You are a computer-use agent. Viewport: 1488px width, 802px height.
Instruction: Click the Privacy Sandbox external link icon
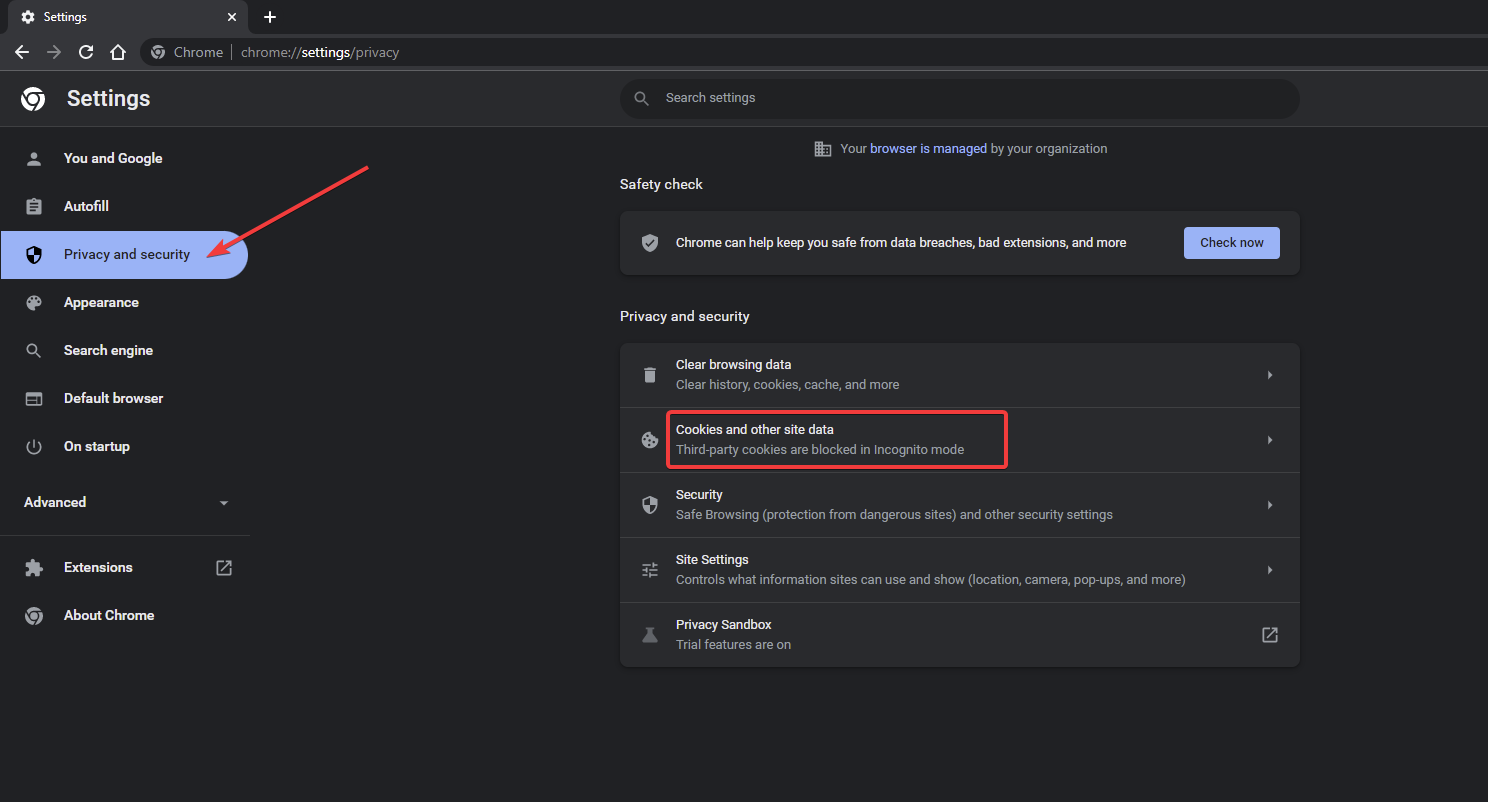click(1270, 635)
